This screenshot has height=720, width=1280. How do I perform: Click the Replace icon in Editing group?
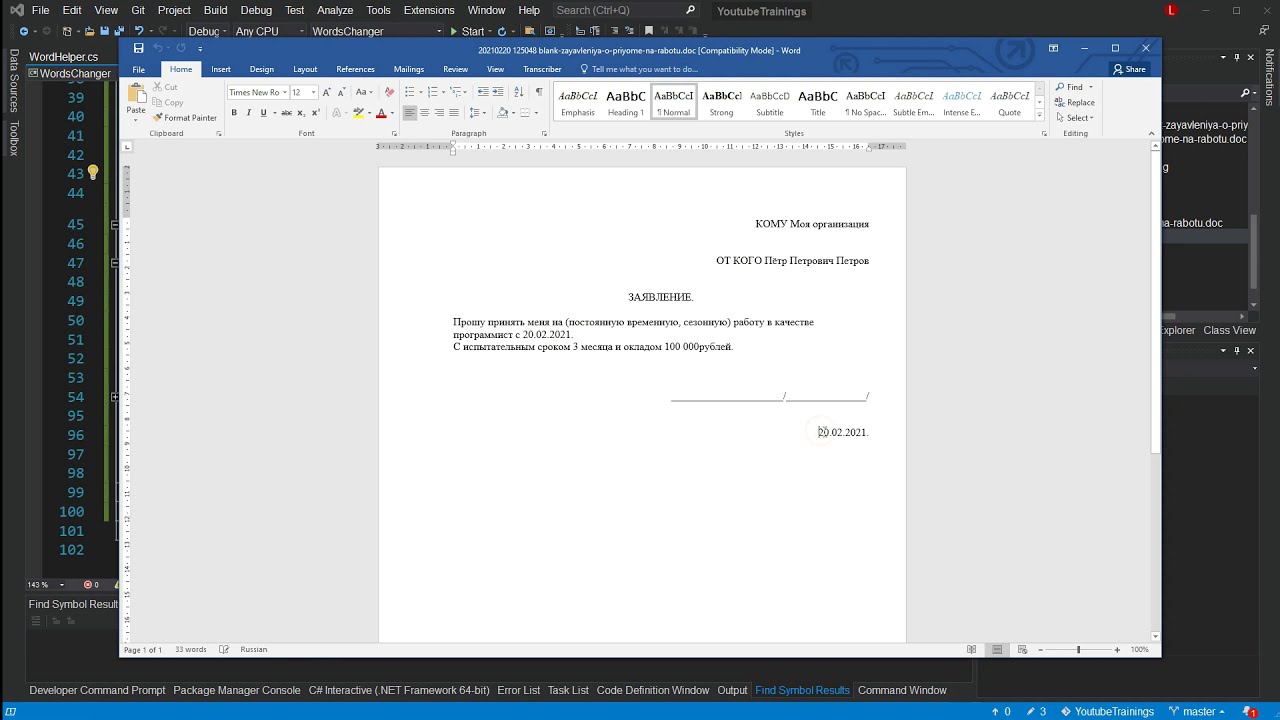pyautogui.click(x=1075, y=102)
